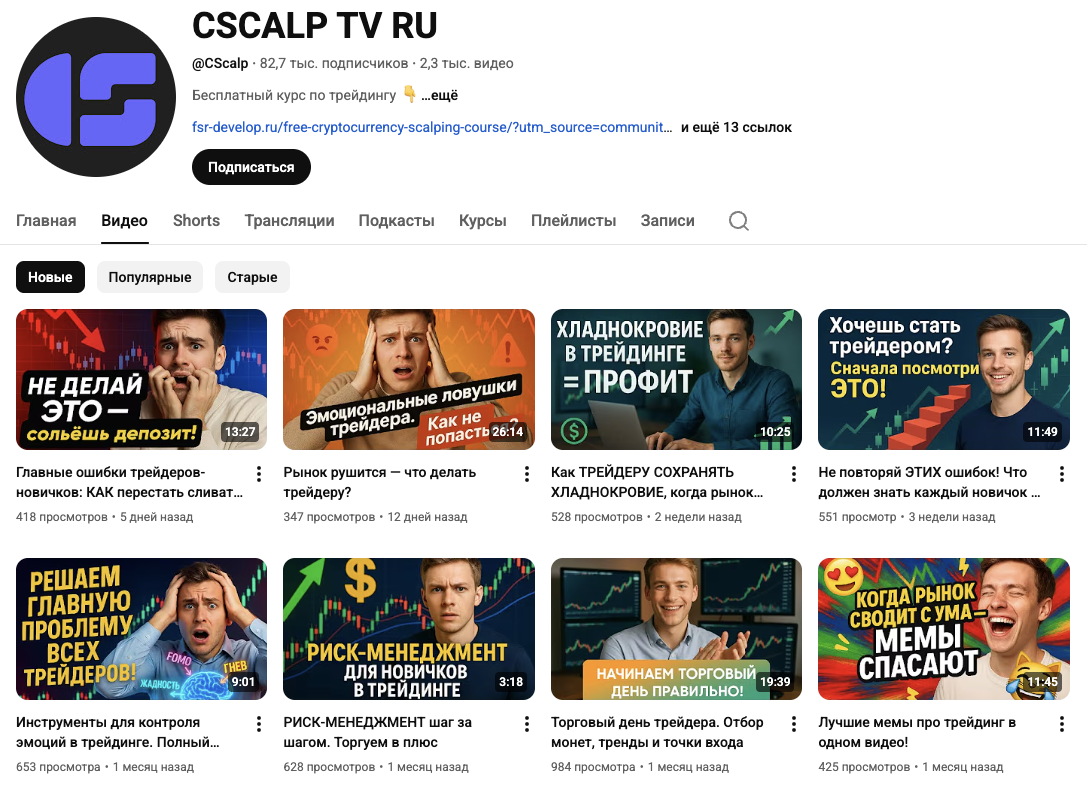Screen dimensions: 1087x789
Task: Open "РЕШАЕМ ГЛАВНУЮ ПРОБЛЕМУ ВСЕХ ТРЕЙДЕРОВ" thumbnail
Action: [x=141, y=629]
